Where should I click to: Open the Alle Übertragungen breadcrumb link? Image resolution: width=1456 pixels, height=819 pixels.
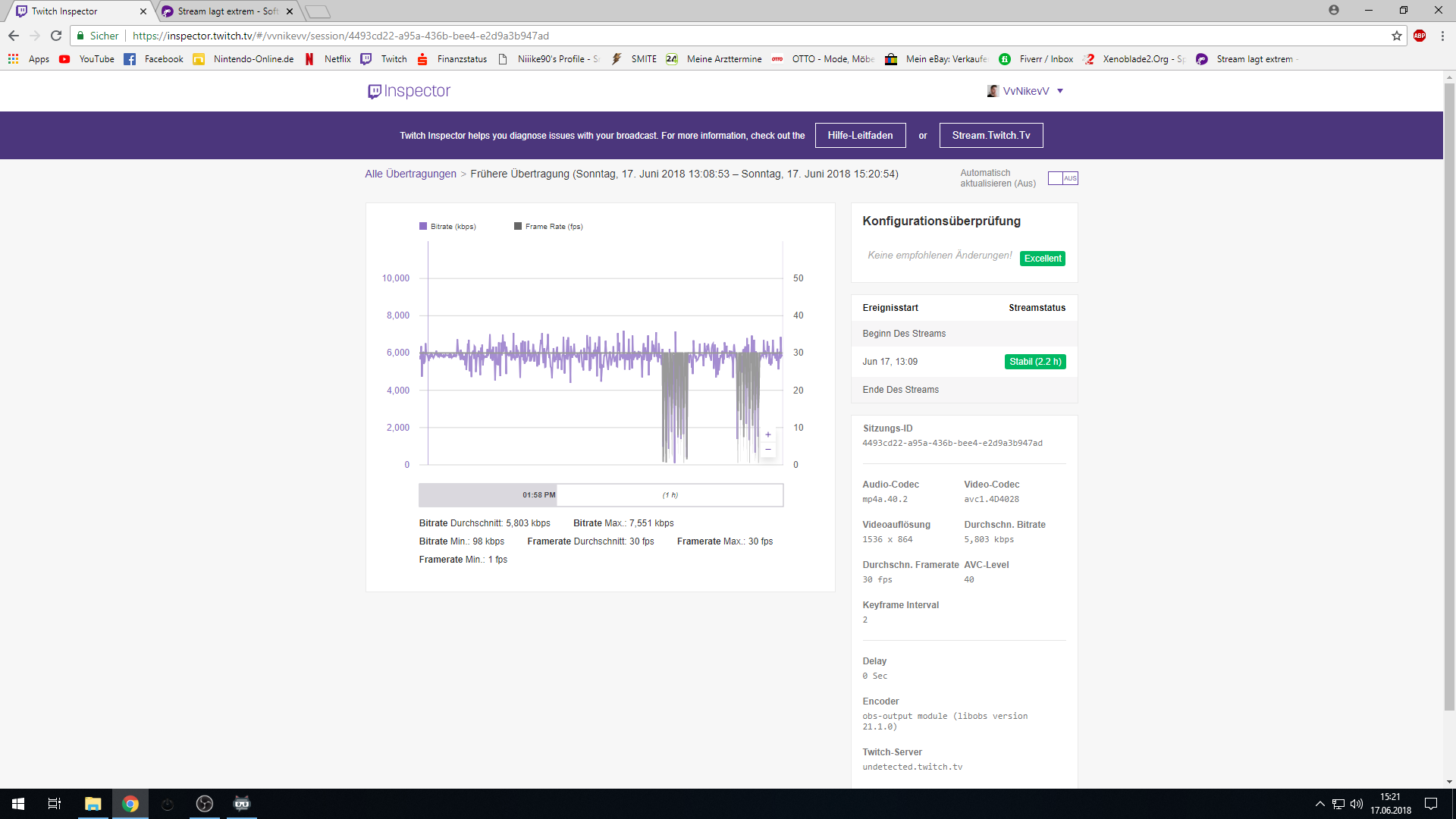(410, 174)
